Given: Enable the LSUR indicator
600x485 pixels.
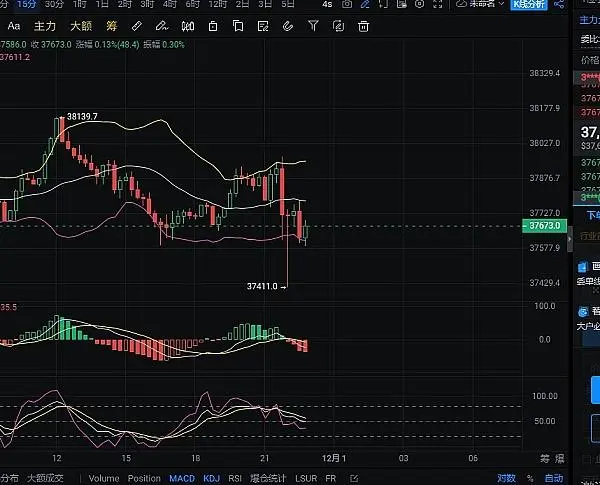Looking at the screenshot, I should coord(306,478).
